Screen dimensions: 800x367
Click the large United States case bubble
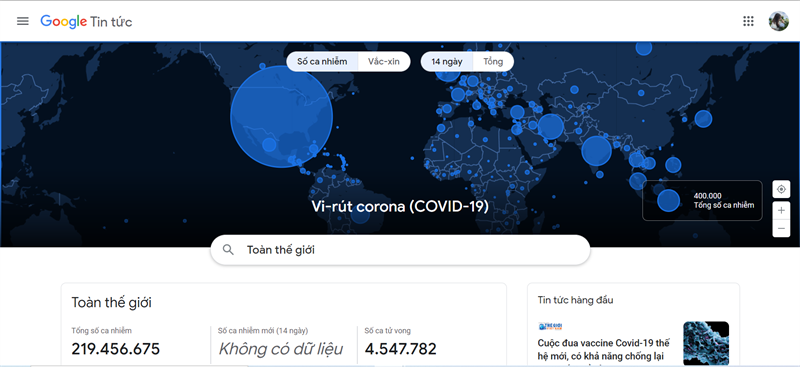[x=281, y=116]
